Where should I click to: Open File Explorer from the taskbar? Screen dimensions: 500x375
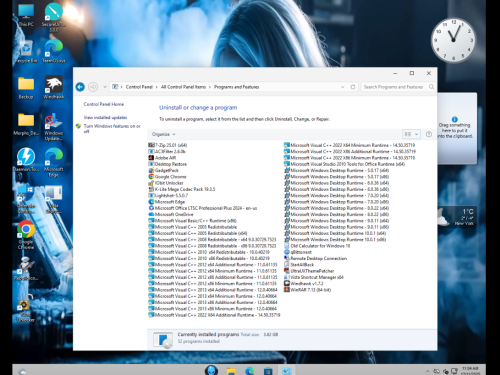tap(231, 371)
